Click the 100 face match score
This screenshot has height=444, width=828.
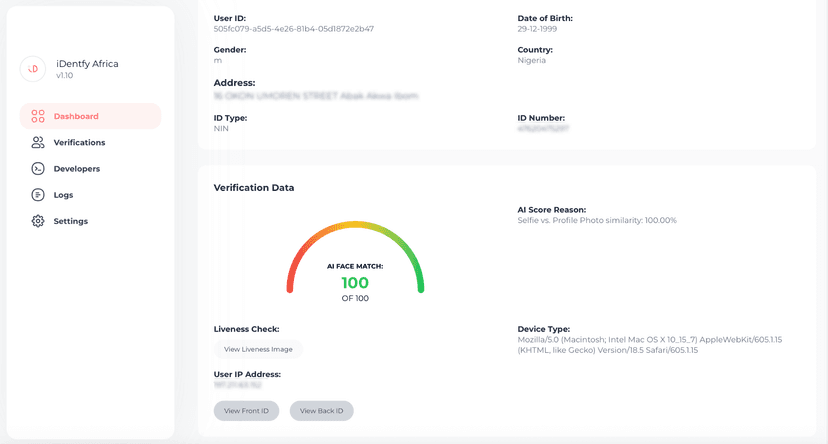tap(355, 283)
